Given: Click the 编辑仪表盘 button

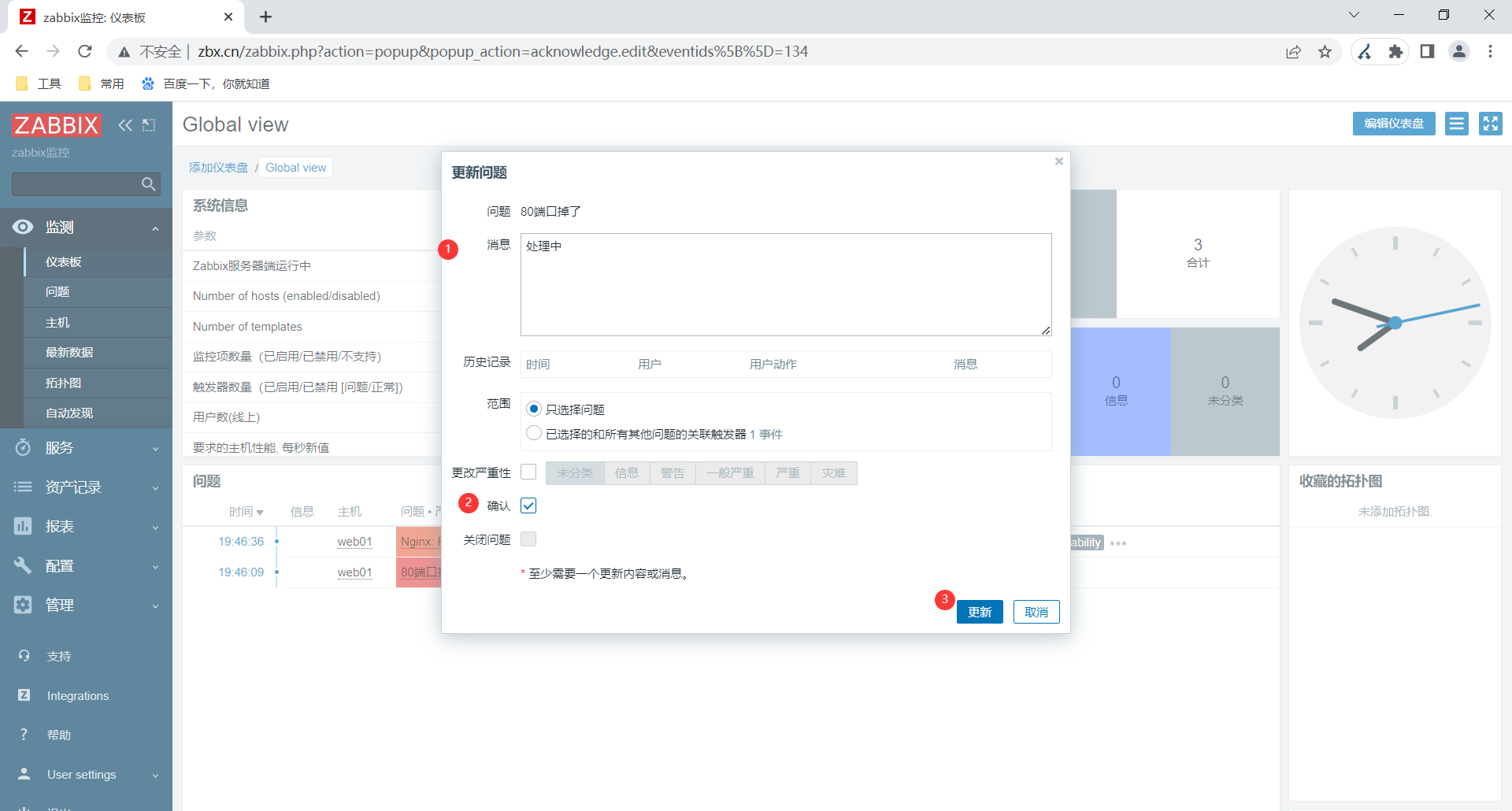Looking at the screenshot, I should pos(1394,124).
